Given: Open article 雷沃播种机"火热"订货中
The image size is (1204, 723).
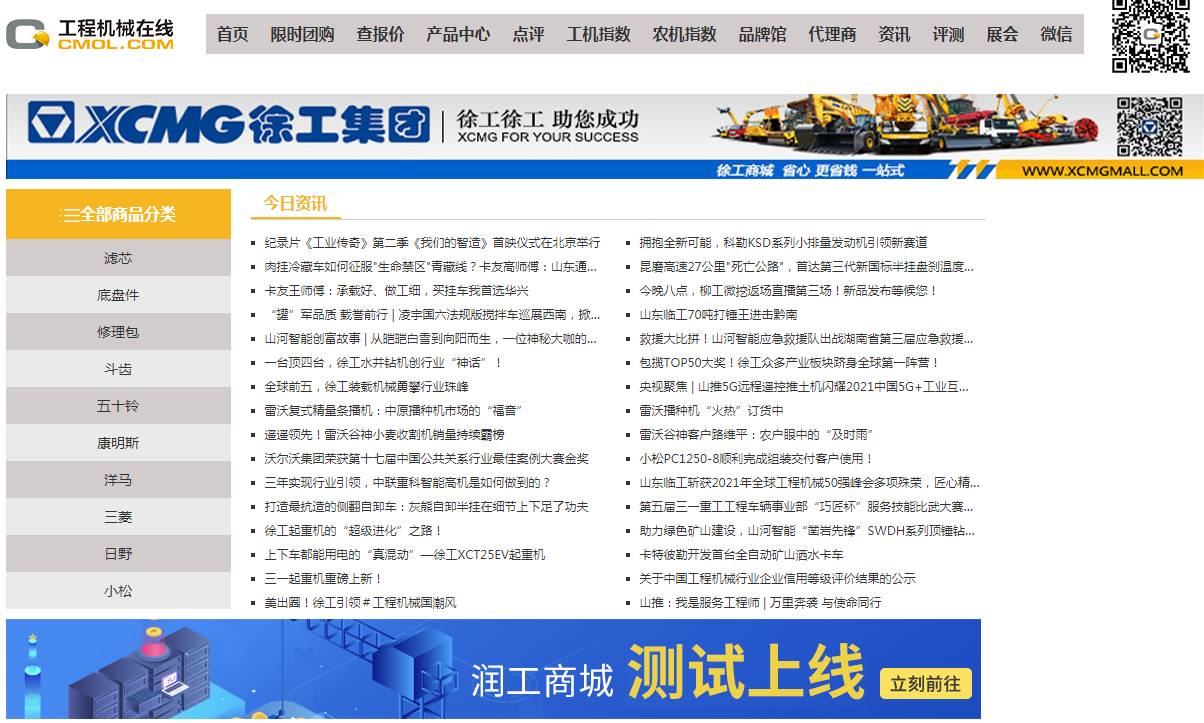Looking at the screenshot, I should [712, 411].
